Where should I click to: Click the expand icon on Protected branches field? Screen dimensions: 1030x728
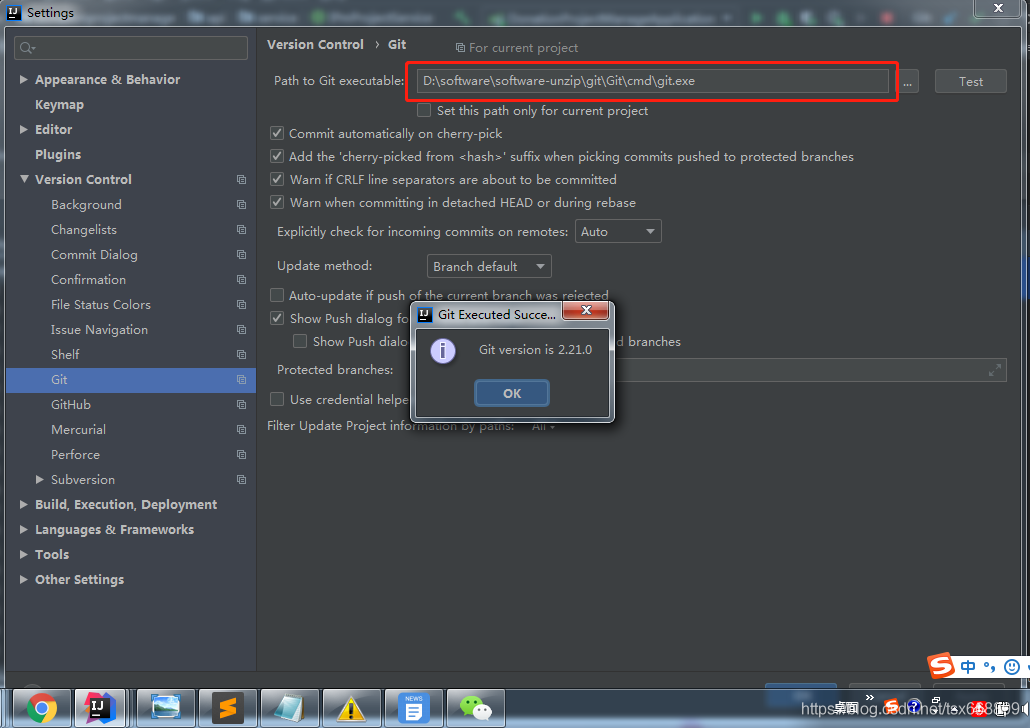(x=995, y=369)
